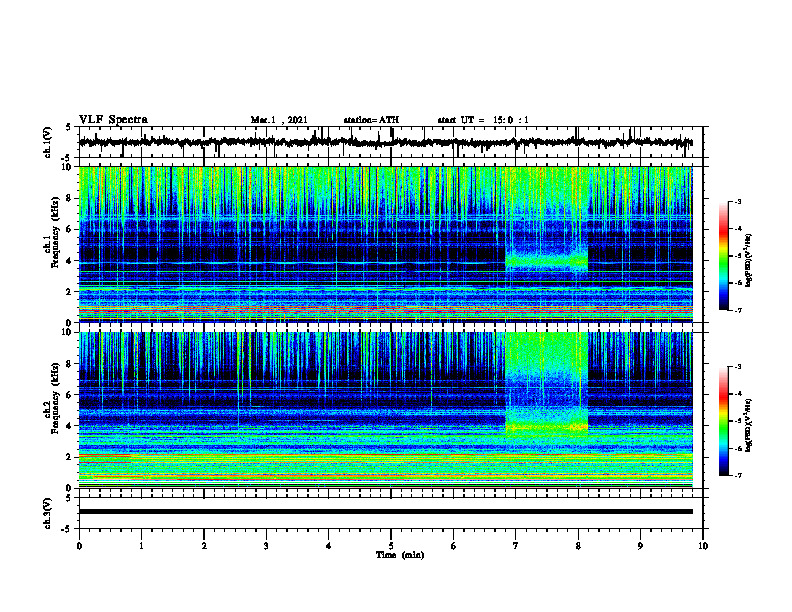Click time axis tick label "0"

click(x=79, y=546)
